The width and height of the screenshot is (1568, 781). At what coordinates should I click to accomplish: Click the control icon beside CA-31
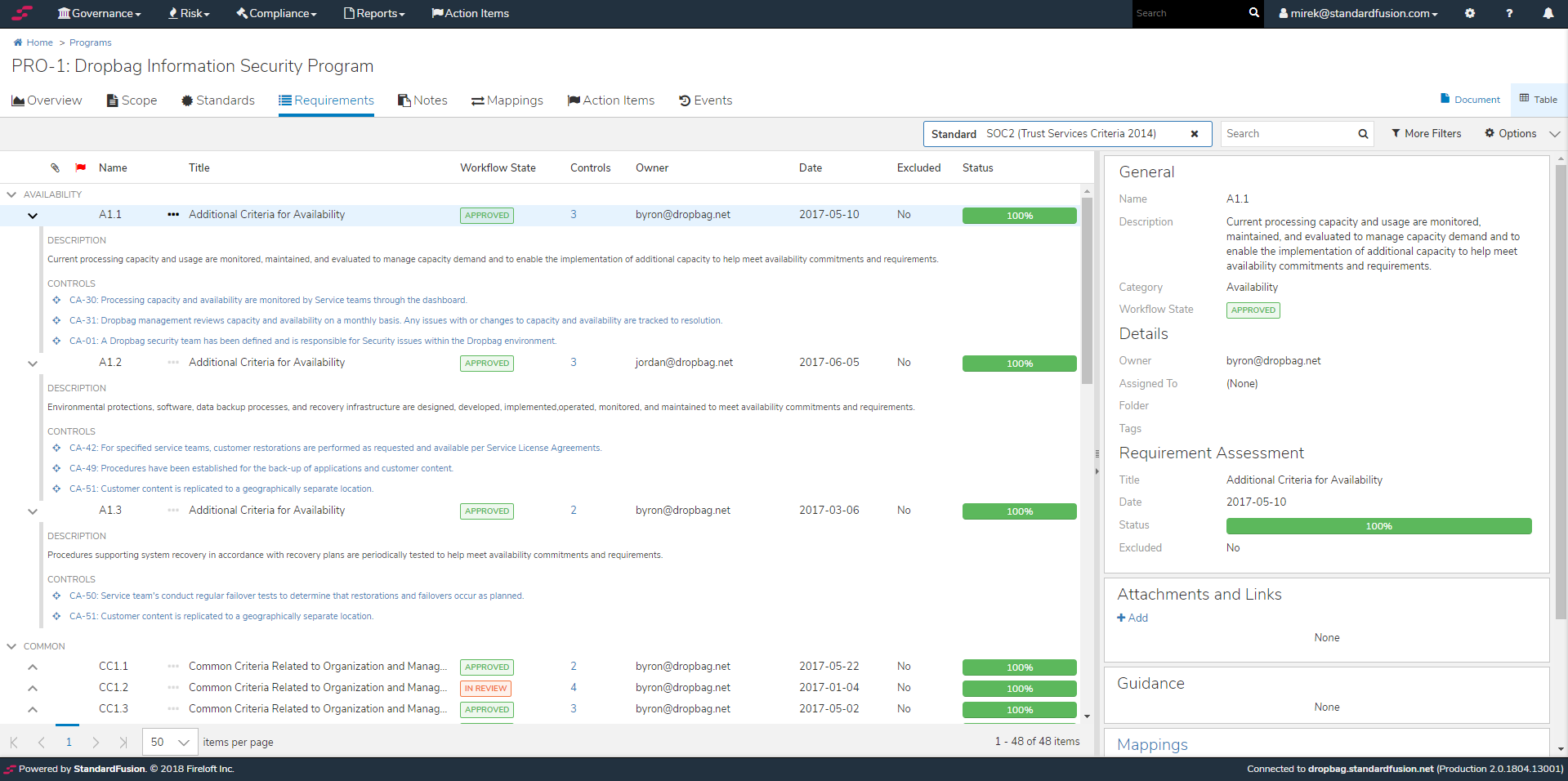coord(56,321)
